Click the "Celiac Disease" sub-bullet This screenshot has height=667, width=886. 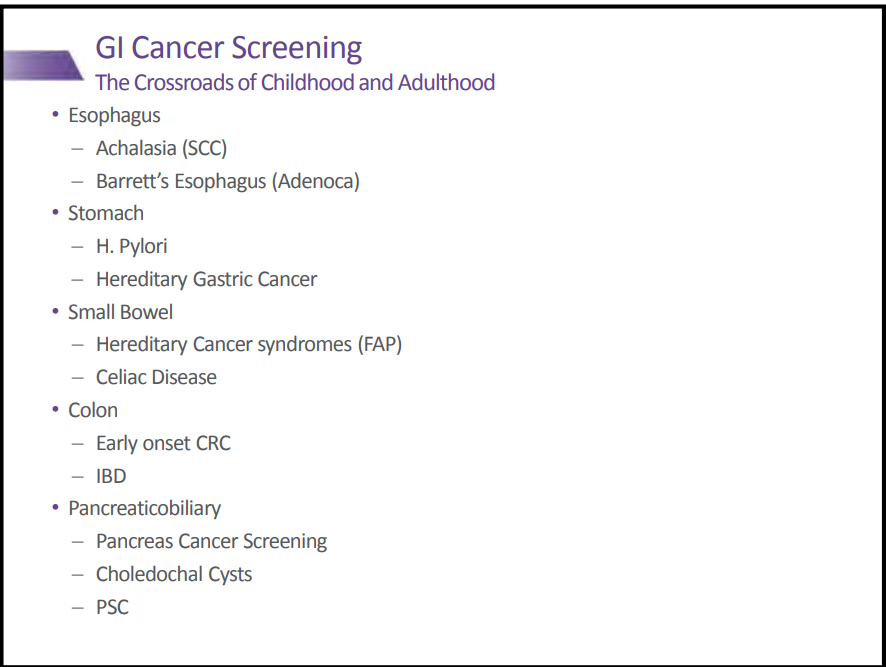point(156,377)
